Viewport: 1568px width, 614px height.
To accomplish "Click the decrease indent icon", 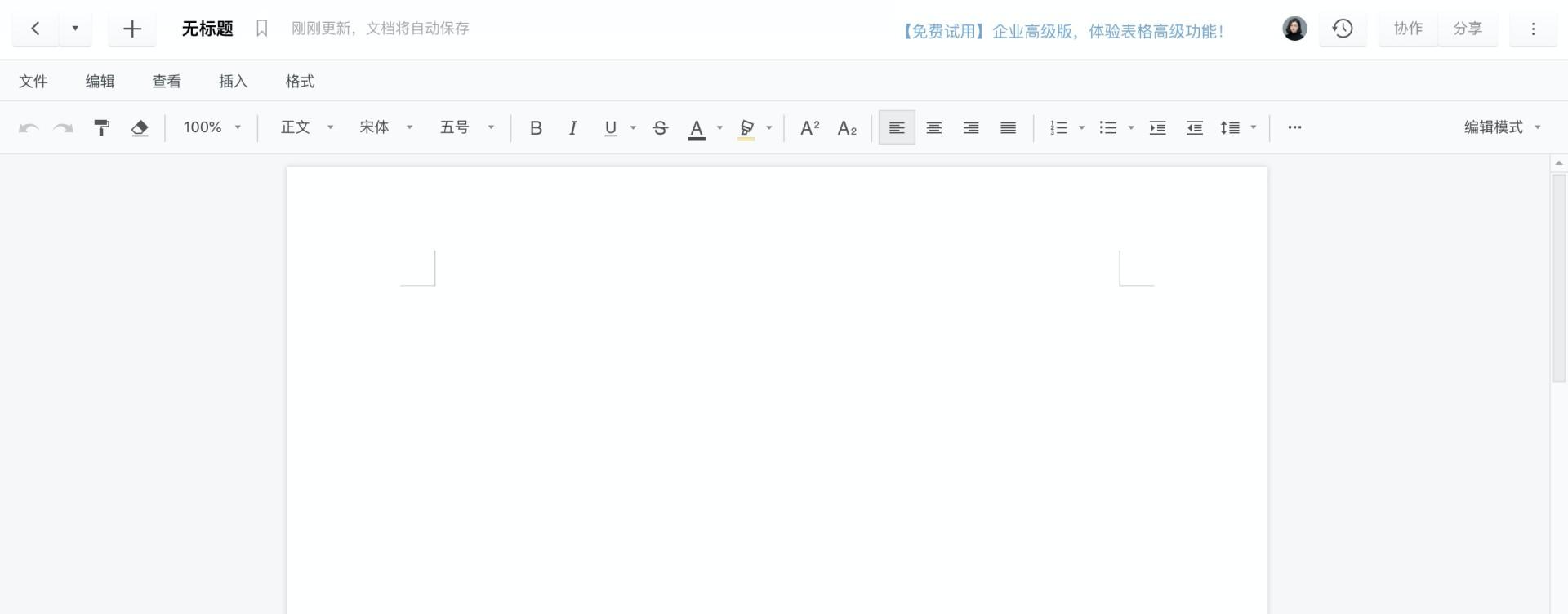I will pyautogui.click(x=1195, y=127).
